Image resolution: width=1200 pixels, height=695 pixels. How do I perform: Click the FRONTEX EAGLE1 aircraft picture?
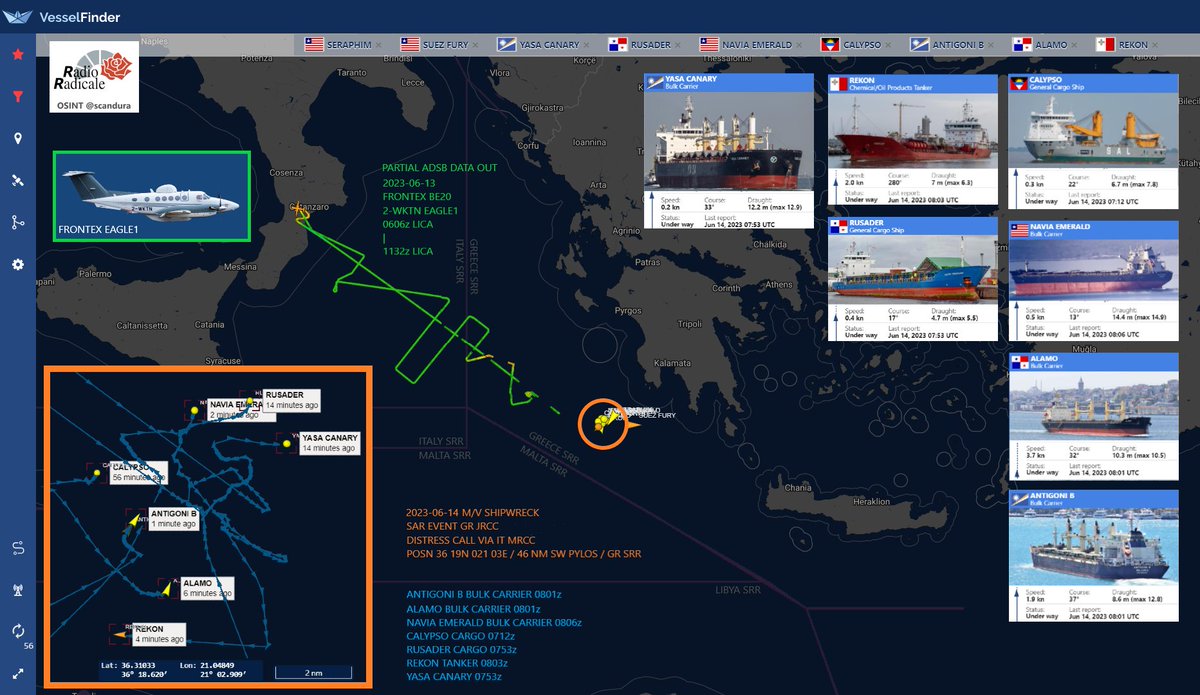pos(151,196)
